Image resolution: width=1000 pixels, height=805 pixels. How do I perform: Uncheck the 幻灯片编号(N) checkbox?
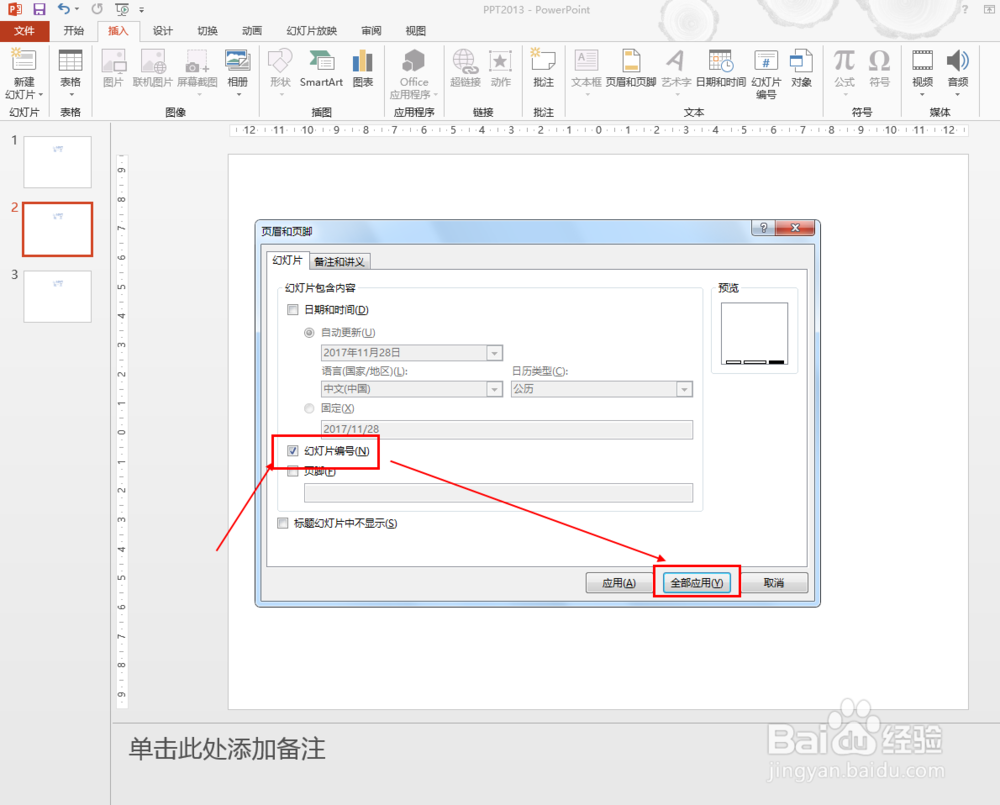293,451
